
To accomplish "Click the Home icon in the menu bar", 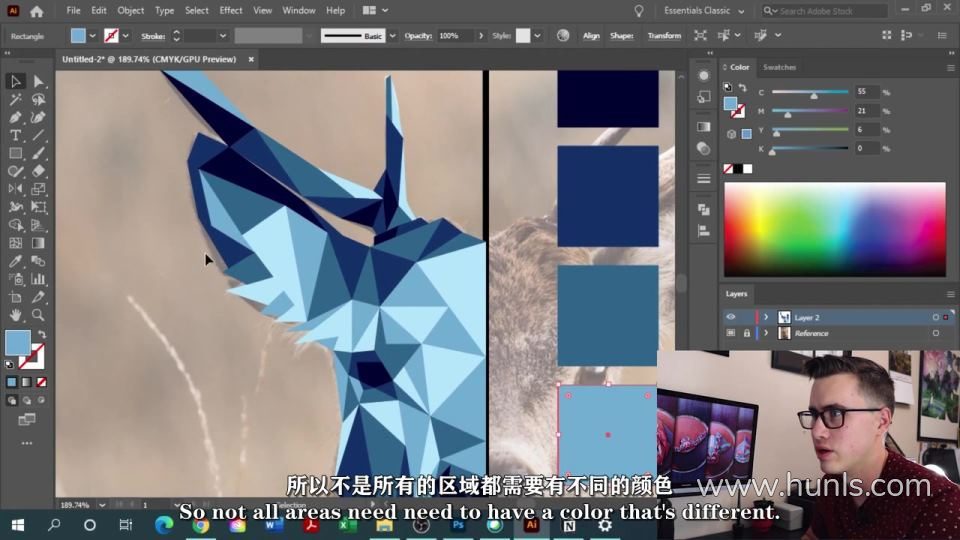I will coord(37,11).
